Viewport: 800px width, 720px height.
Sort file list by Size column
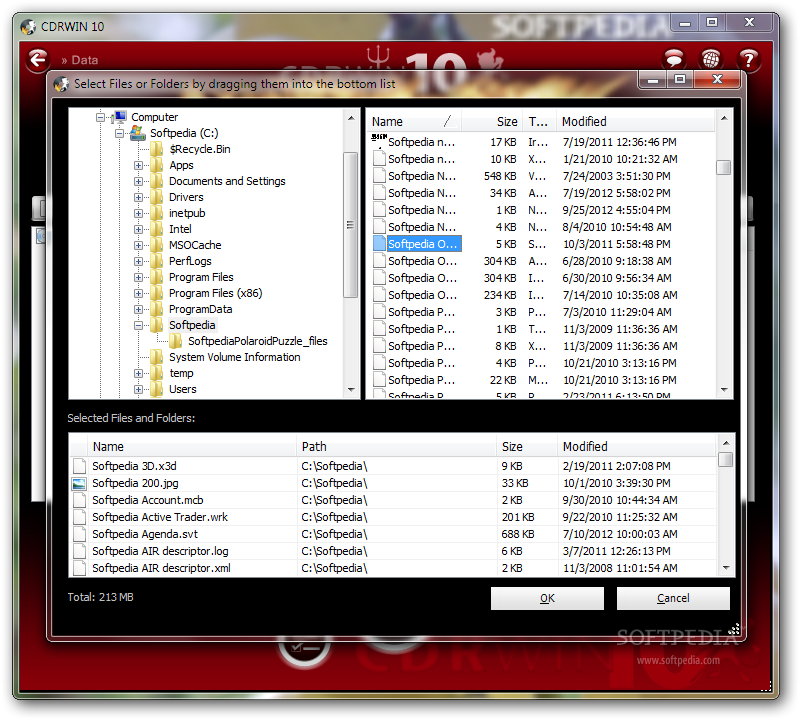[492, 121]
